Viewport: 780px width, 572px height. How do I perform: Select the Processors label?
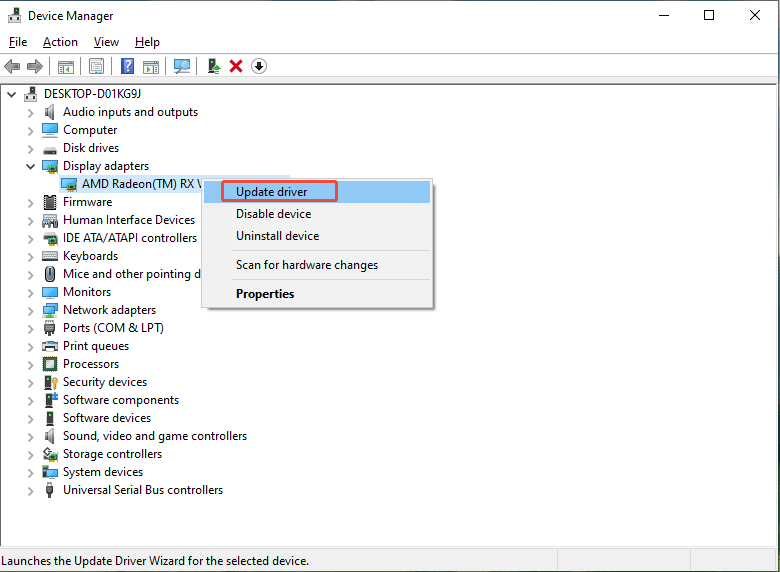pos(91,364)
